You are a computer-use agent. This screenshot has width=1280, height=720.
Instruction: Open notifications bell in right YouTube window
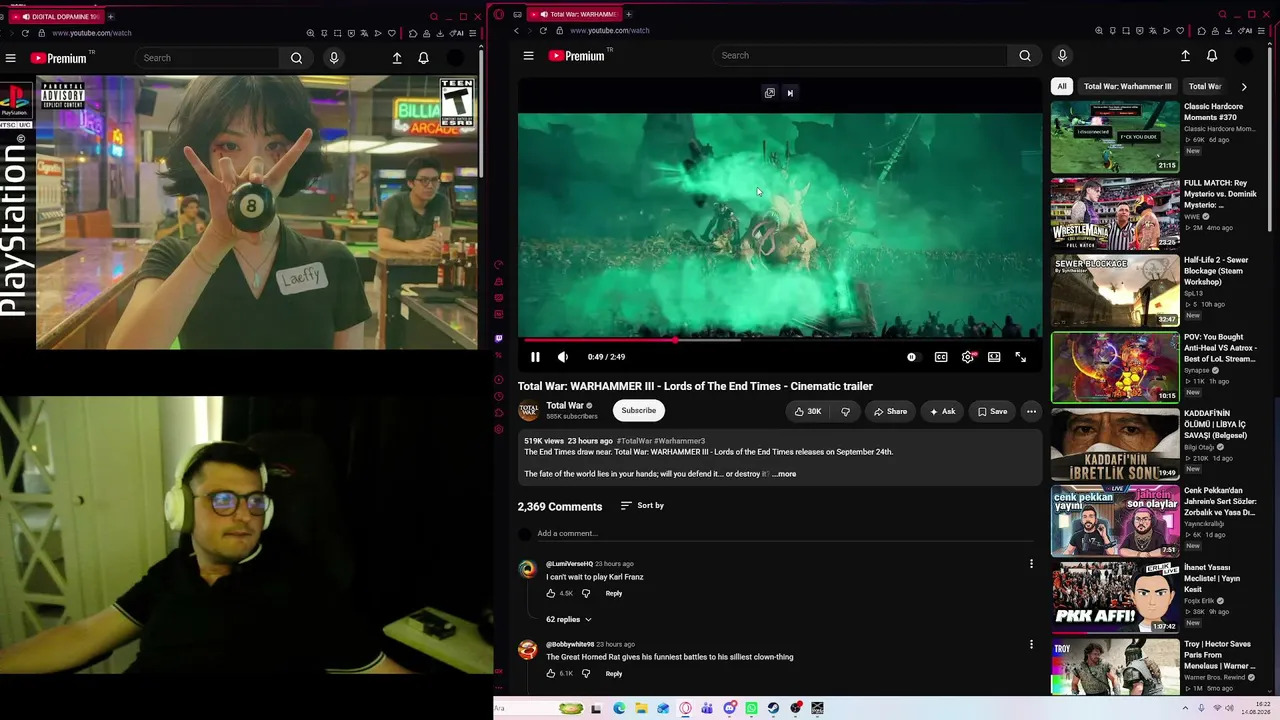(1212, 56)
